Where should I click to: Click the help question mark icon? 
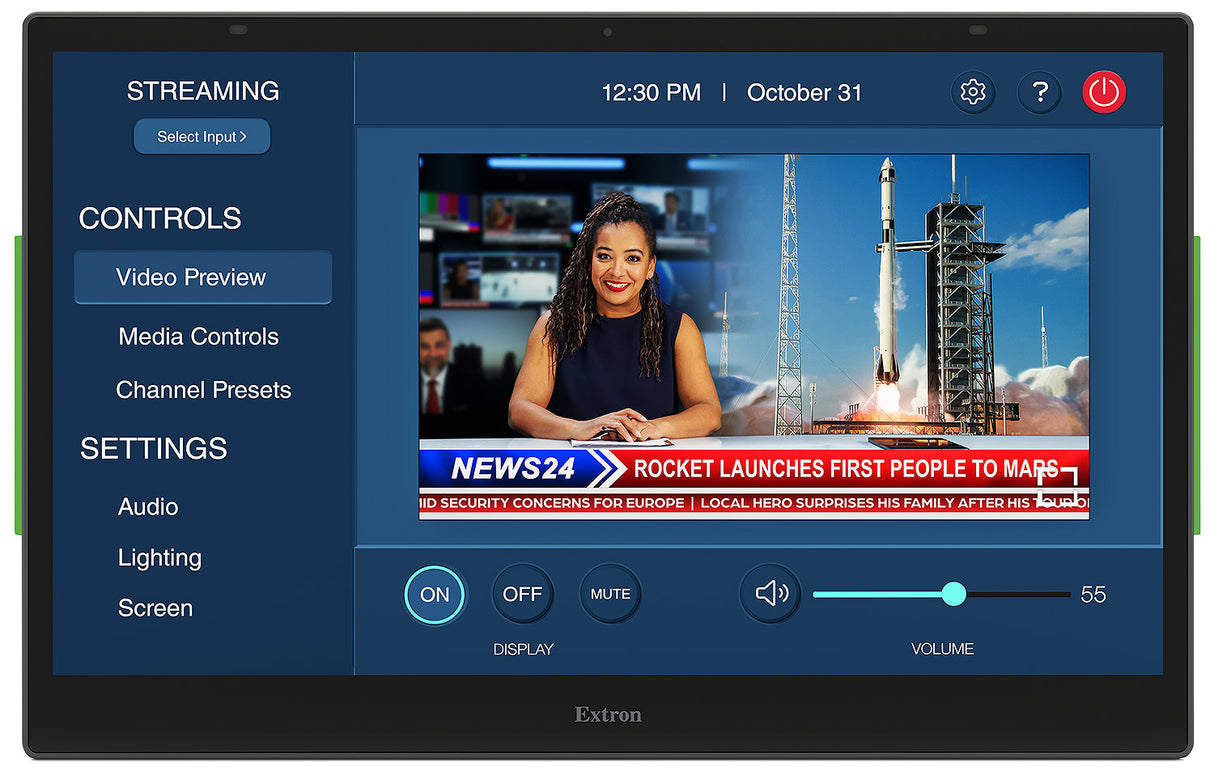pyautogui.click(x=1040, y=93)
